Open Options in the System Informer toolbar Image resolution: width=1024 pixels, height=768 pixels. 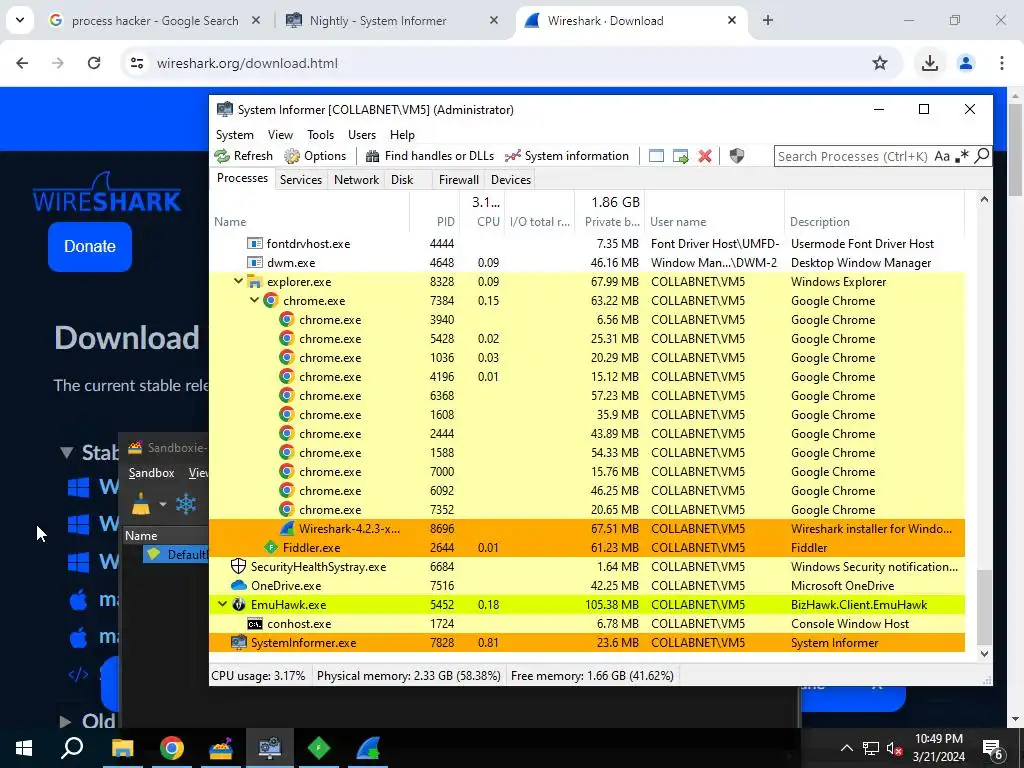[x=315, y=155]
